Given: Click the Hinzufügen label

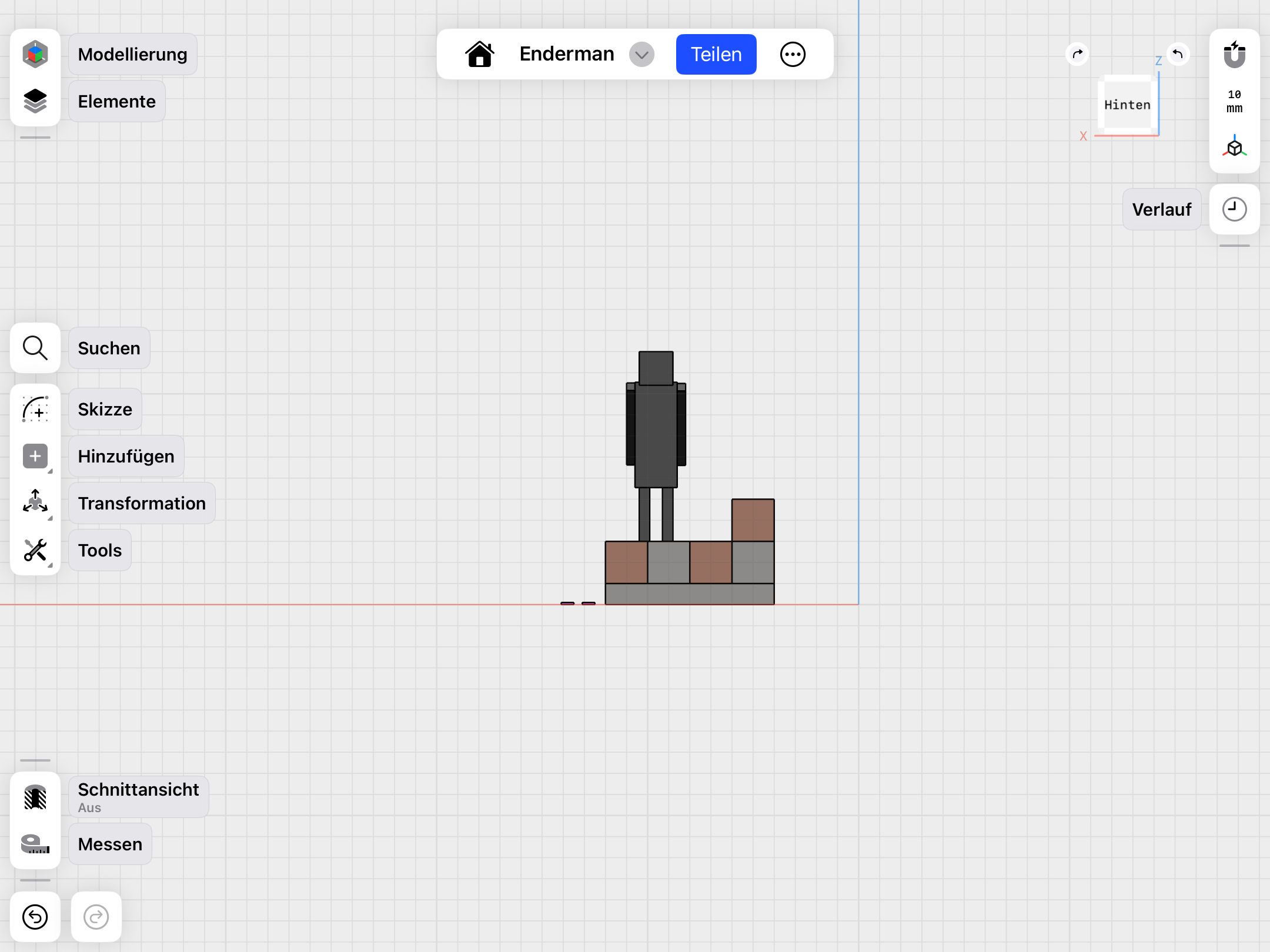Looking at the screenshot, I should 126,456.
